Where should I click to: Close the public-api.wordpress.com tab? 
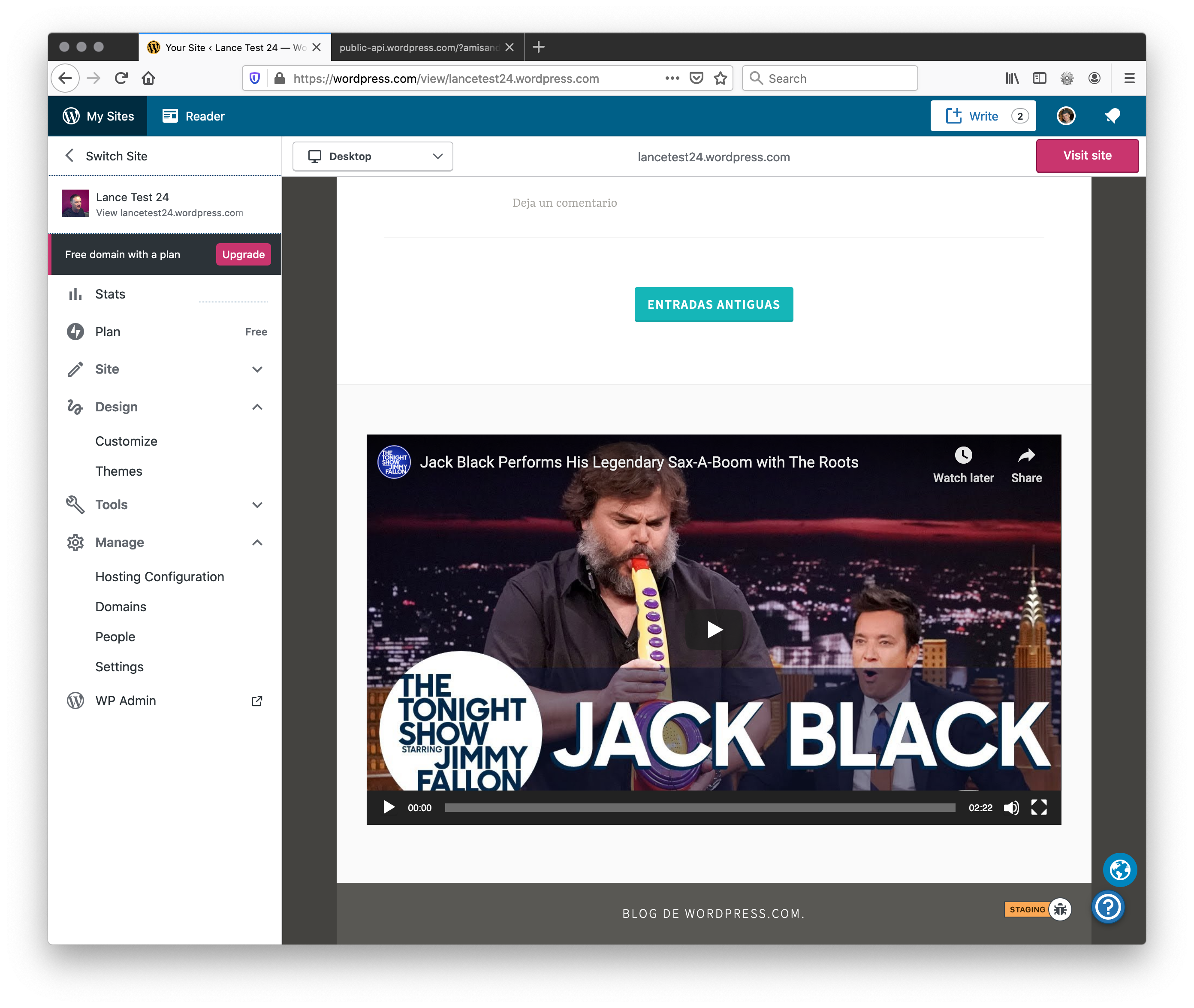click(x=510, y=48)
